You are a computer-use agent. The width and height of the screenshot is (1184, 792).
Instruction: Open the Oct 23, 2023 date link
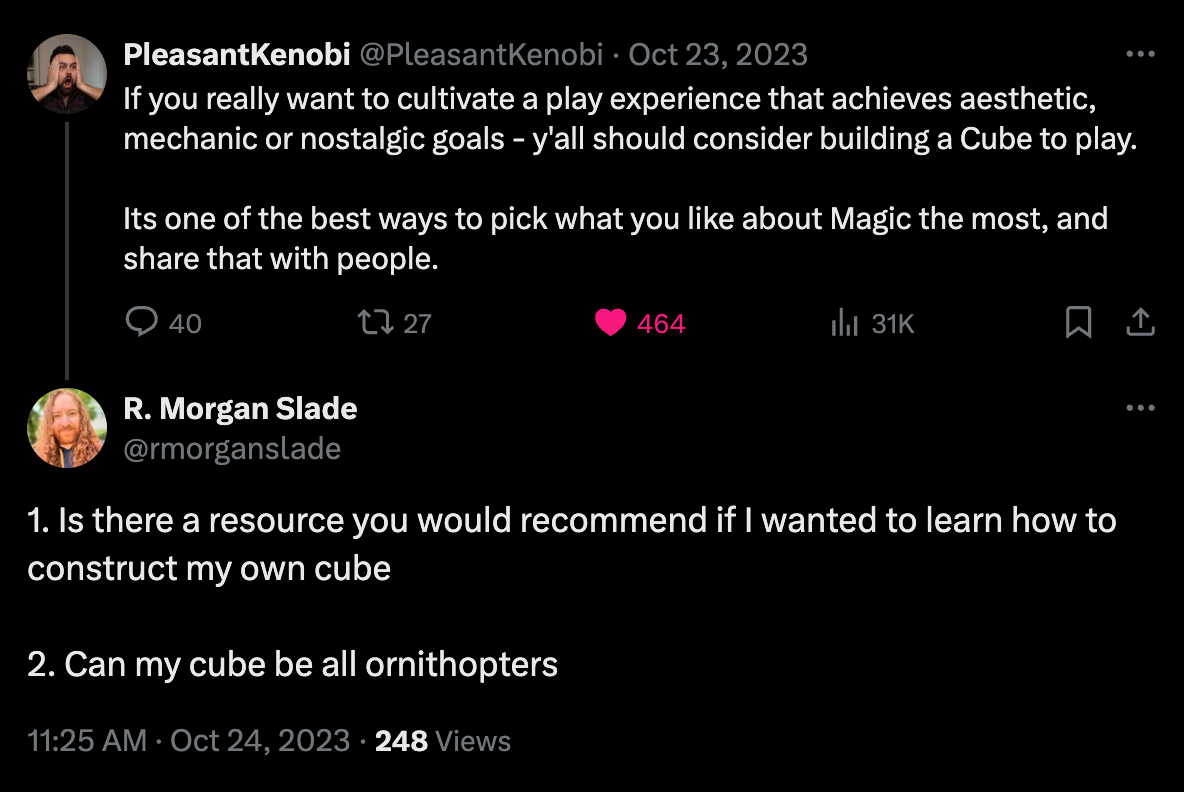[718, 54]
